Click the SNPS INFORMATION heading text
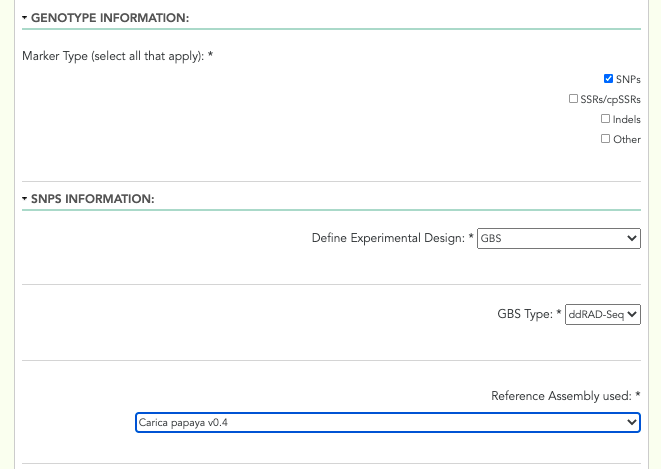Image resolution: width=661 pixels, height=469 pixels. 93,198
